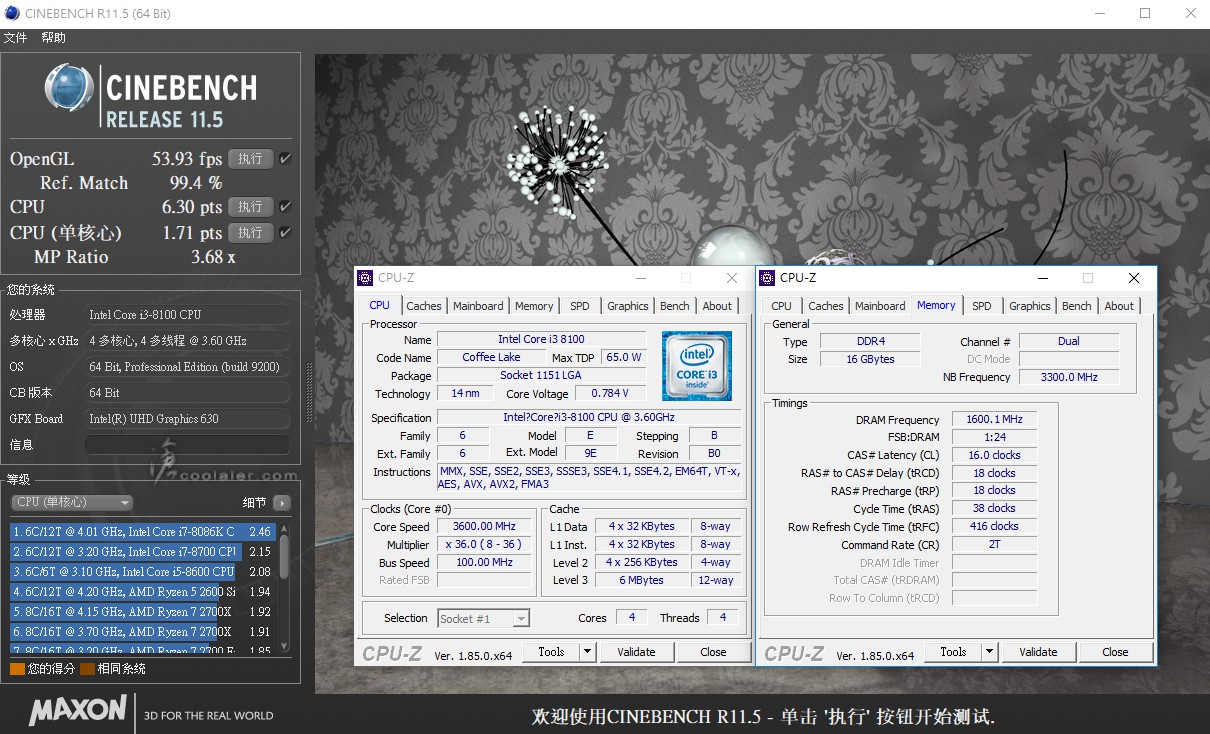Select ranking row 5 at 4.15 GHz Ryzen 7 2700X
The image size is (1210, 734).
coord(143,612)
